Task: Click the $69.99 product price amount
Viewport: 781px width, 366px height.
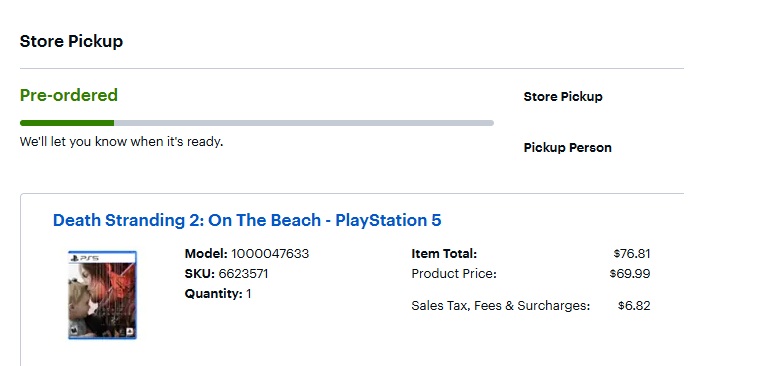Action: [630, 274]
